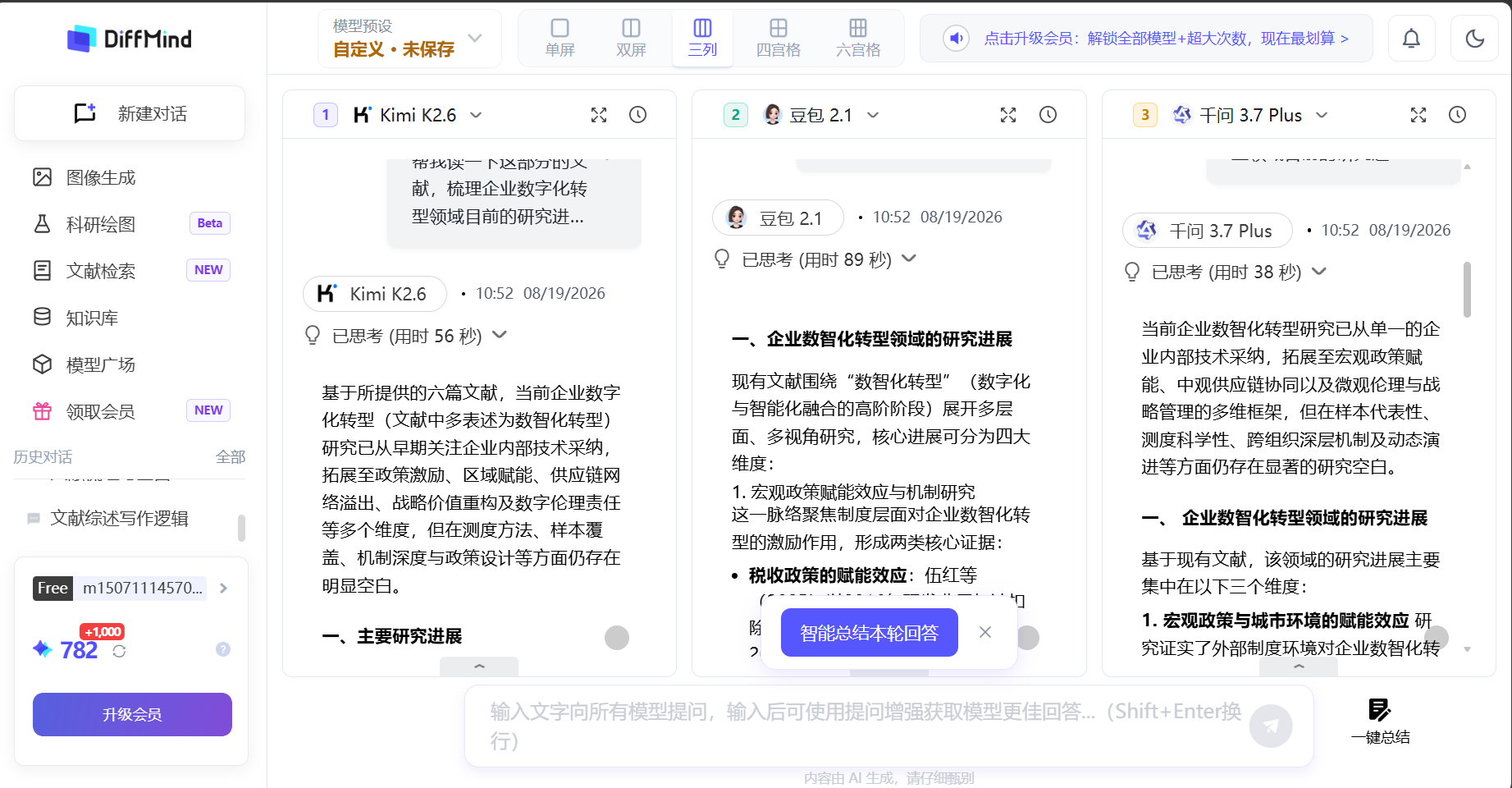Viewport: 1512px width, 788px height.
Task: Open 图像生成 in the sidebar
Action: (101, 177)
